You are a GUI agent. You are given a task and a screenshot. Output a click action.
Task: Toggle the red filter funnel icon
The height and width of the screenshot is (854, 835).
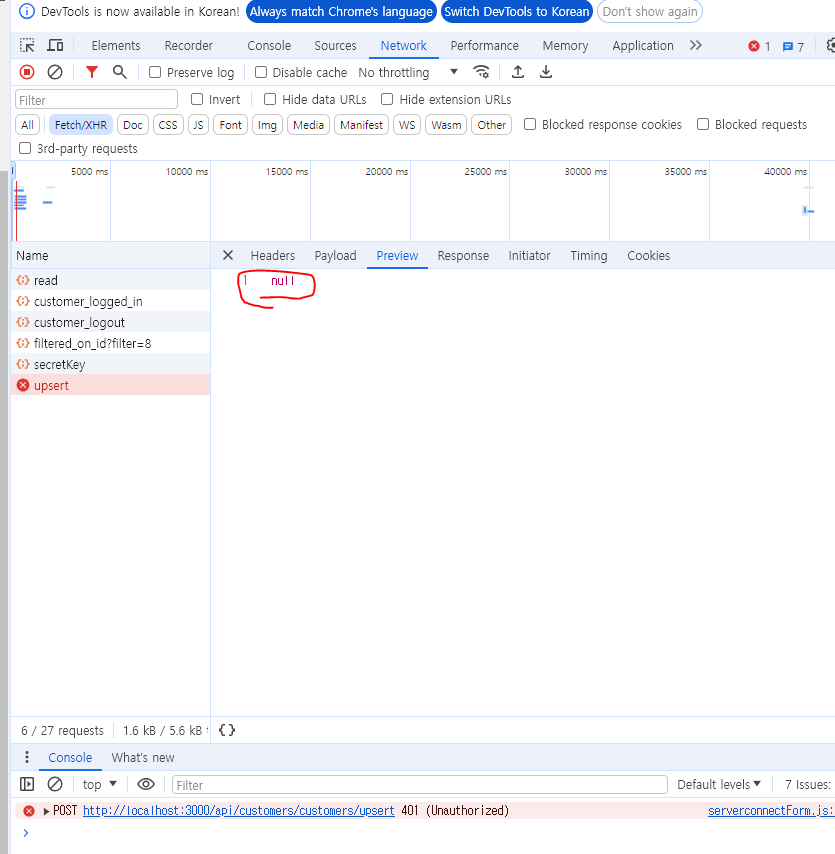pos(92,72)
